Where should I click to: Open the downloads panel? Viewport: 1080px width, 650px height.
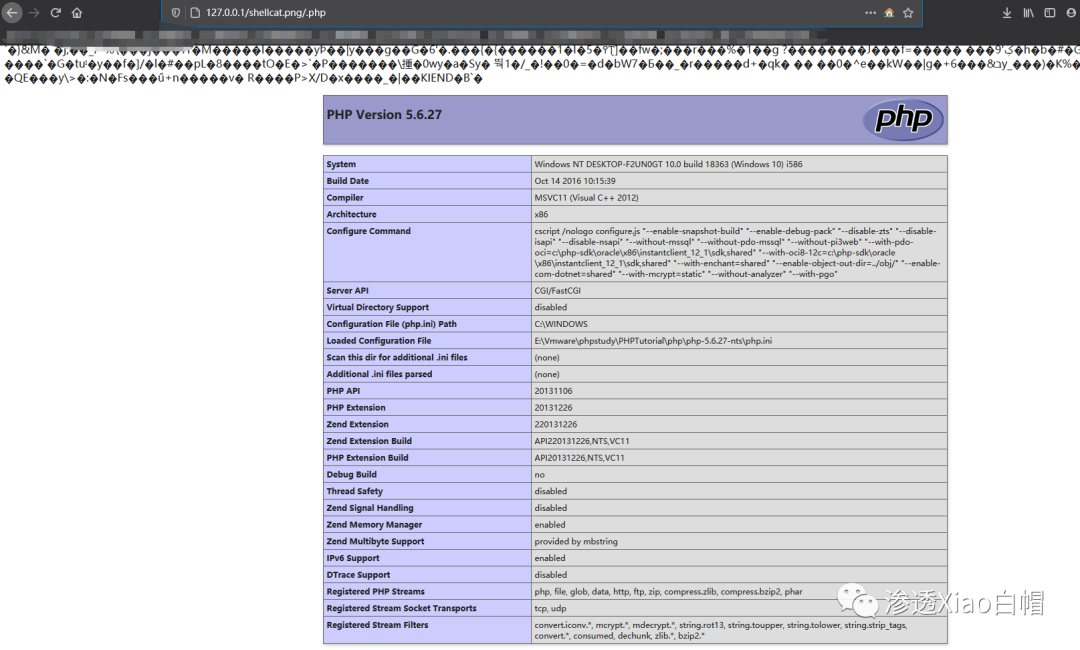pyautogui.click(x=1007, y=12)
